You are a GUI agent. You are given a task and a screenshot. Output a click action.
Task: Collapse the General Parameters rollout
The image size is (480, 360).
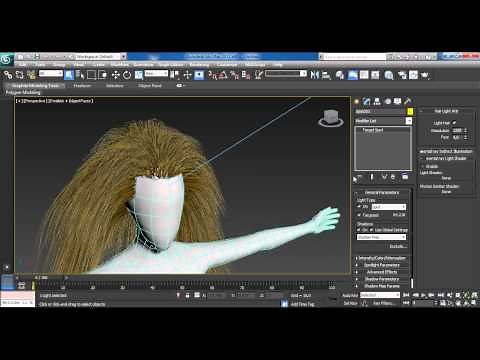tap(382, 193)
